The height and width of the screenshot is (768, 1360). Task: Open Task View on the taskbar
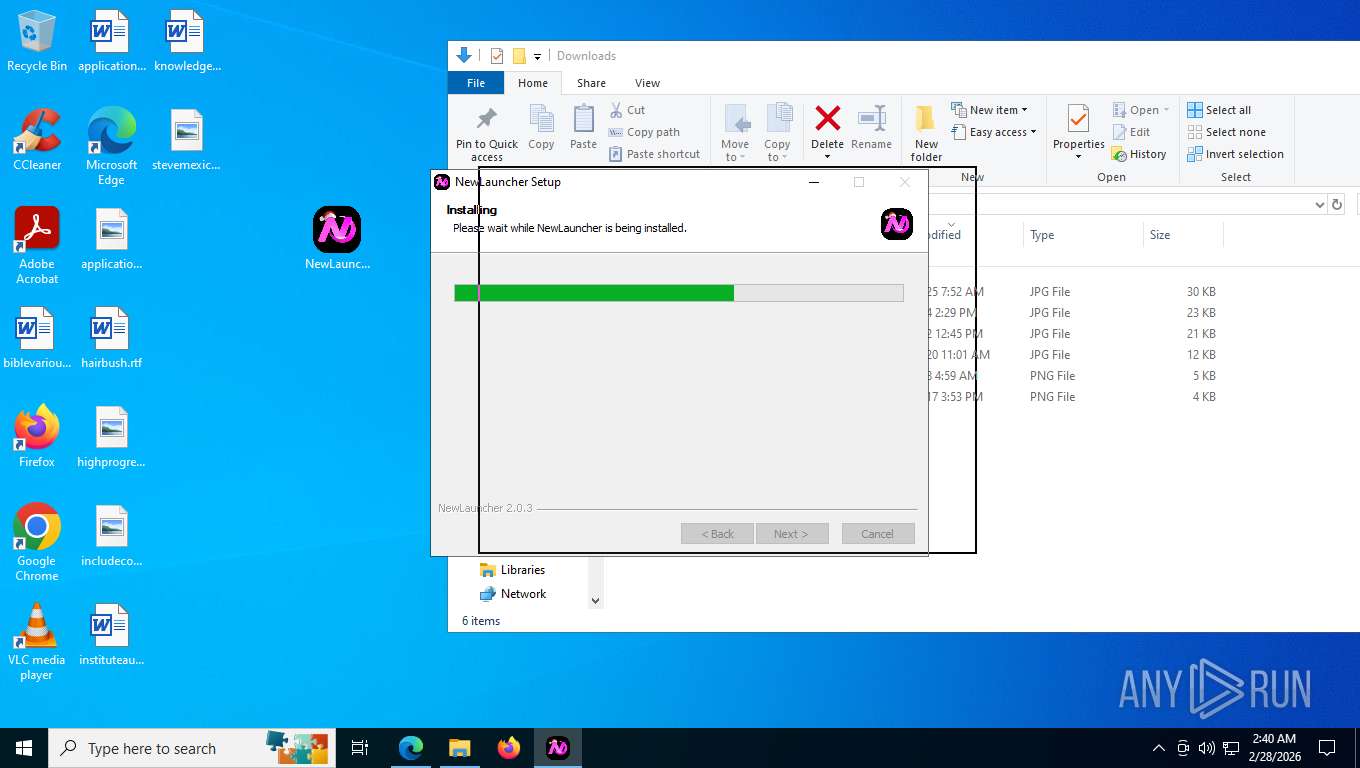pyautogui.click(x=360, y=748)
